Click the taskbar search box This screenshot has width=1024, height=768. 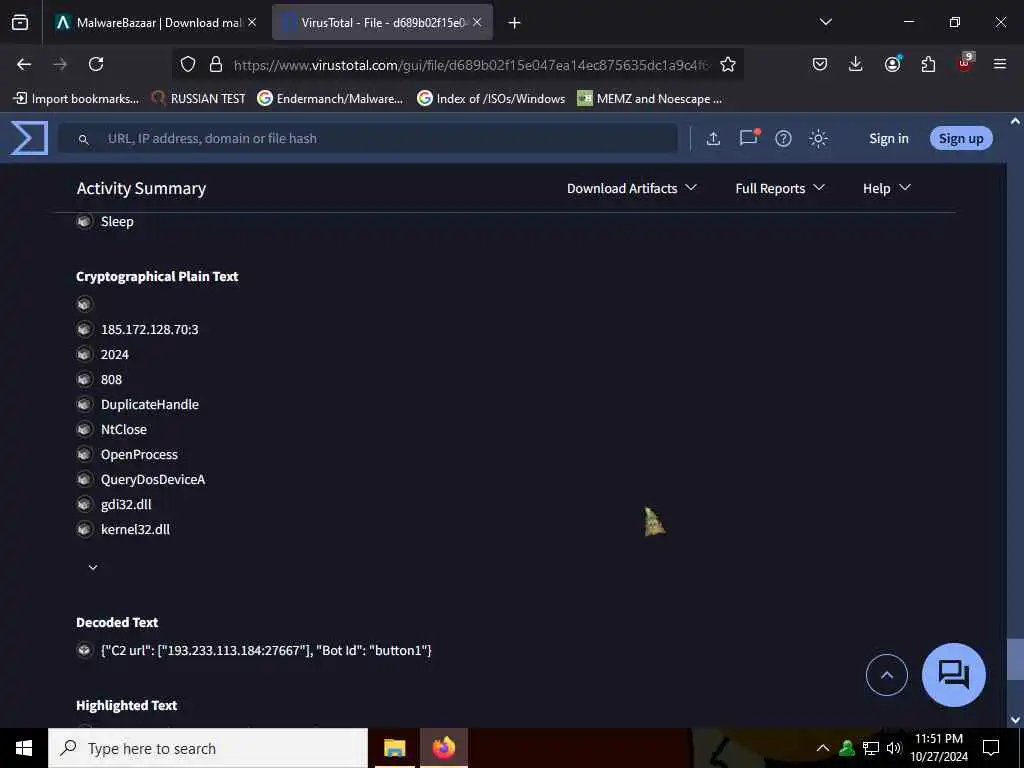[208, 748]
